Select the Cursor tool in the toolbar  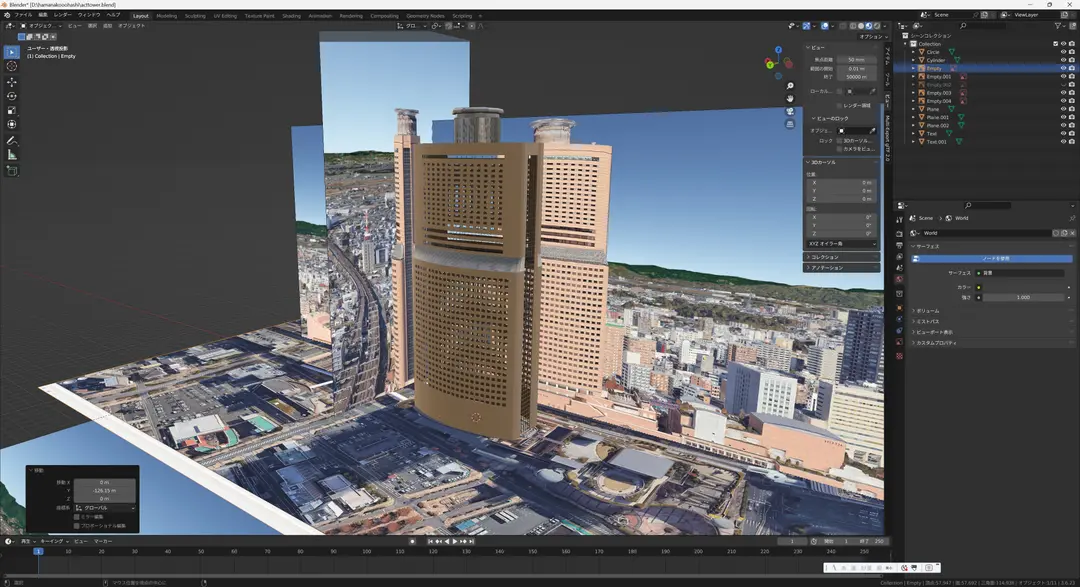[12, 66]
